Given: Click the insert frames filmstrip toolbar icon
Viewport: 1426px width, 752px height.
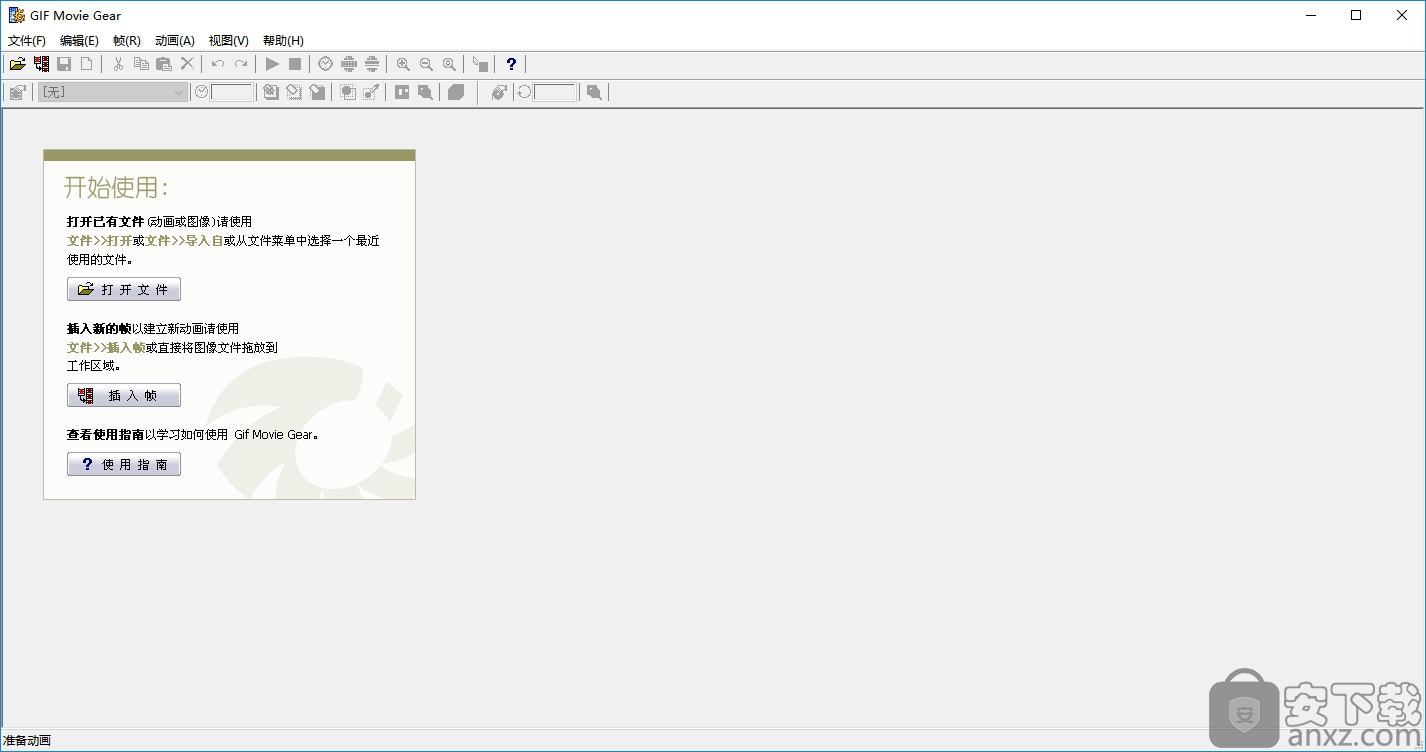Looking at the screenshot, I should point(41,64).
